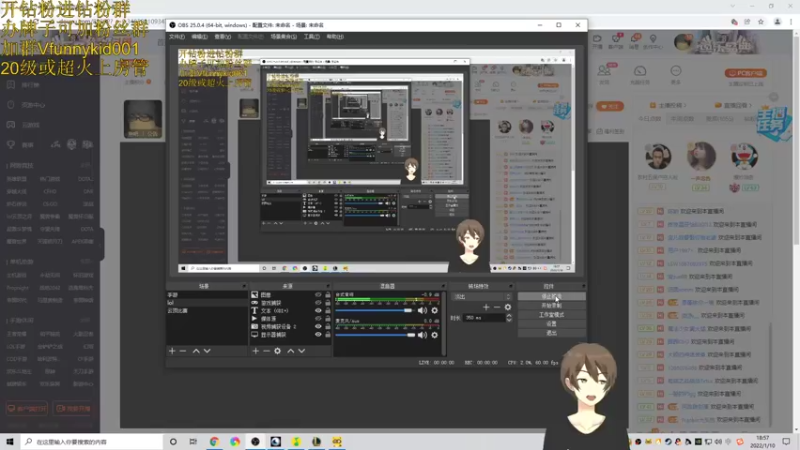This screenshot has height=450, width=800.
Task: Pop out the 来源 dock panel
Action: pos(328,286)
